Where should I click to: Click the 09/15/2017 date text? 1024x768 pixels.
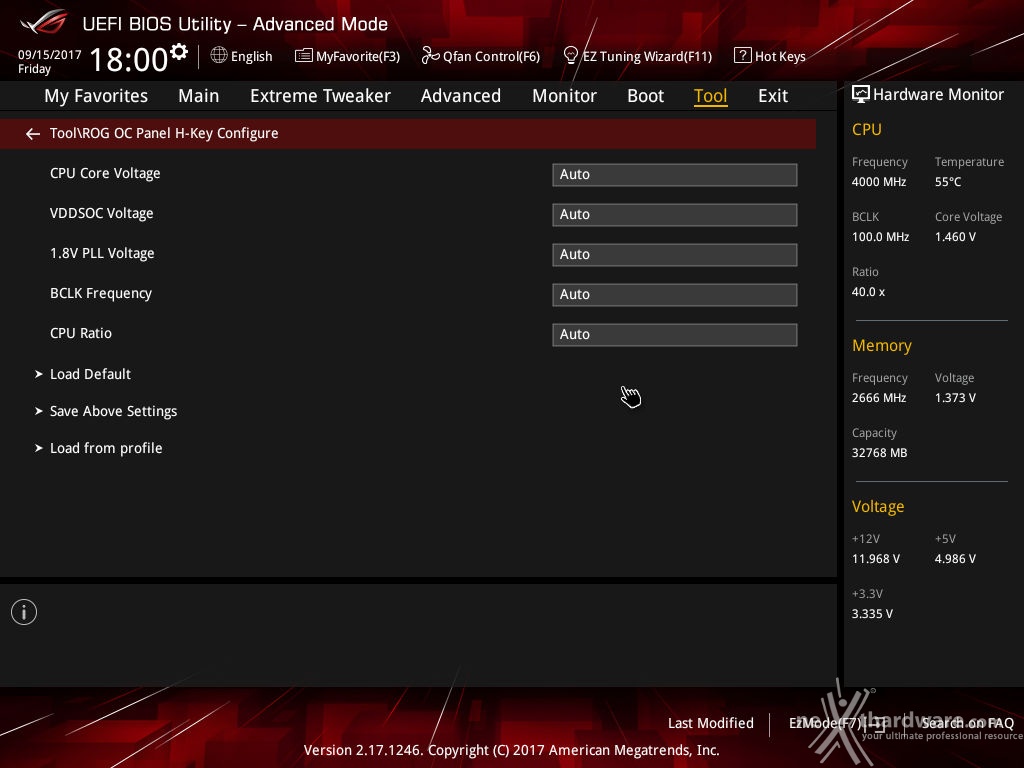click(50, 55)
